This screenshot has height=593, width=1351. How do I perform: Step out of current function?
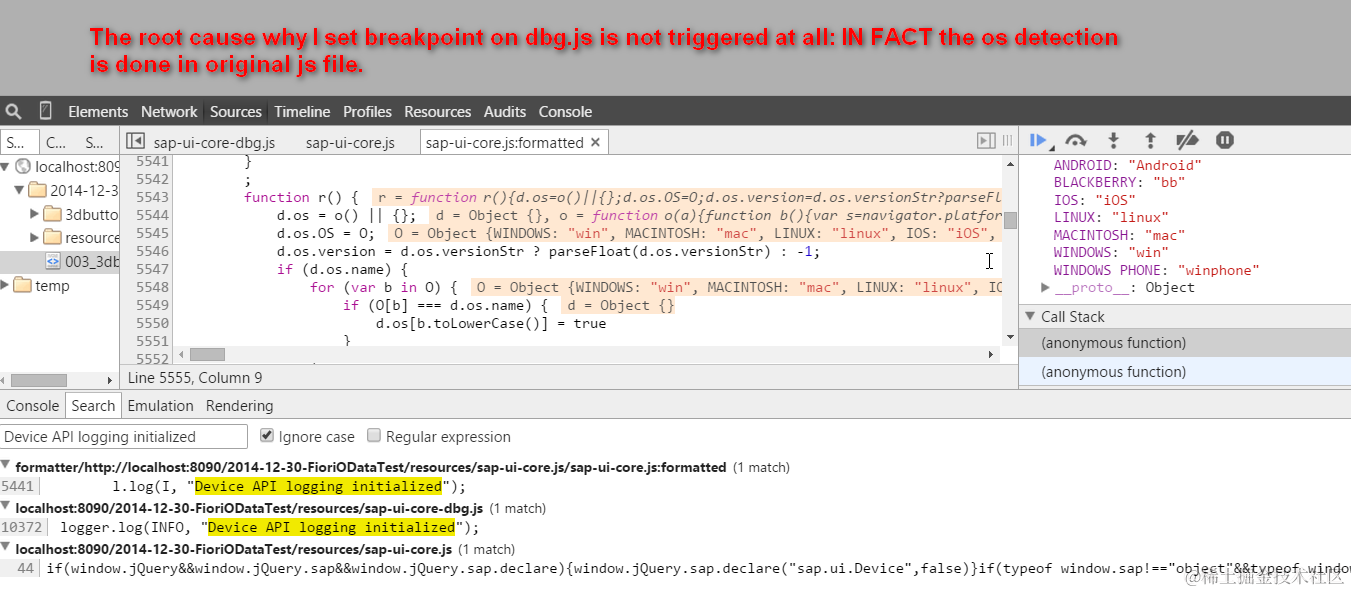click(x=1150, y=141)
